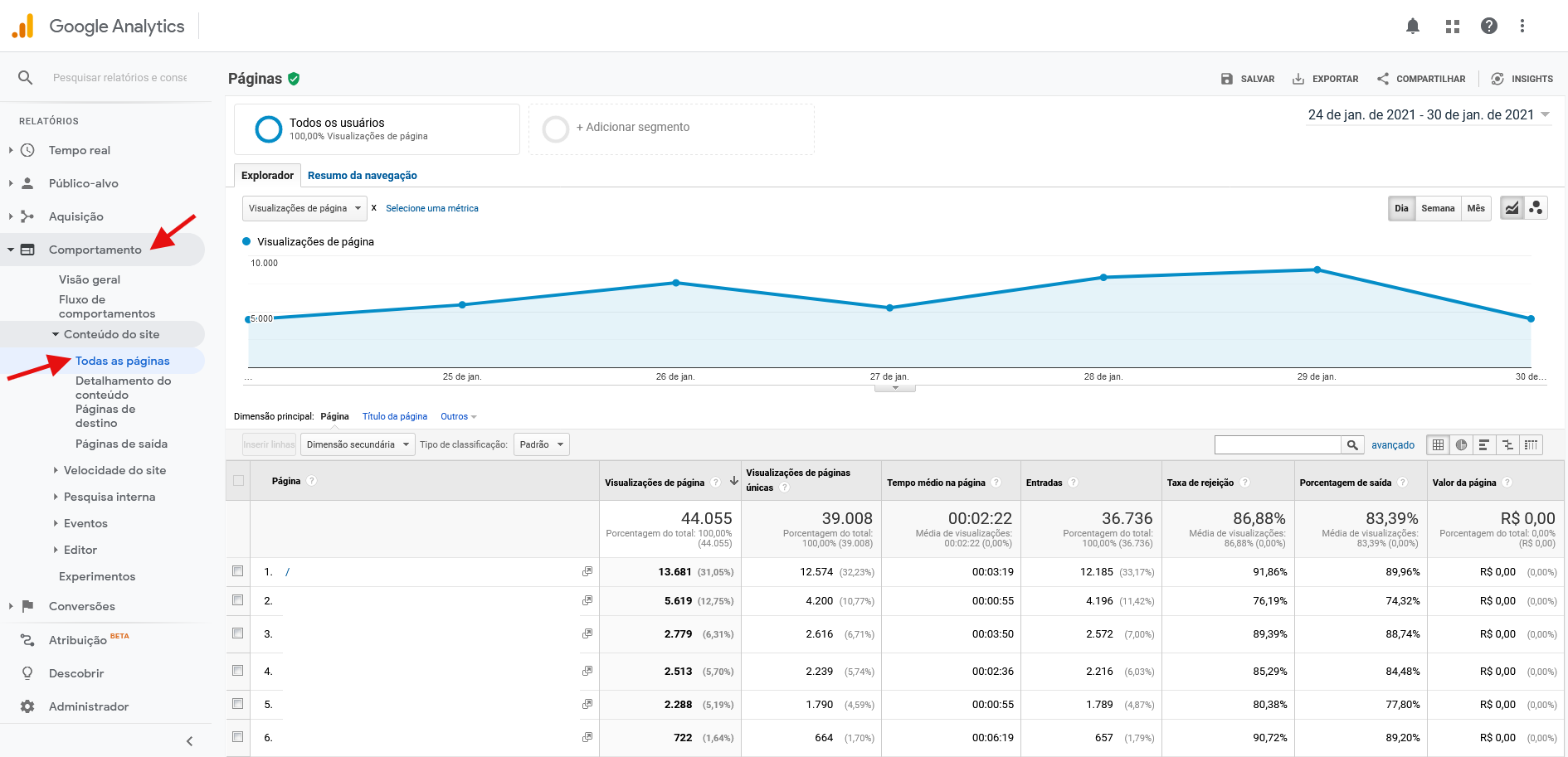Viewport: 1568px width, 757px height.
Task: Click help icon next to Entradas
Action: pos(1073,483)
